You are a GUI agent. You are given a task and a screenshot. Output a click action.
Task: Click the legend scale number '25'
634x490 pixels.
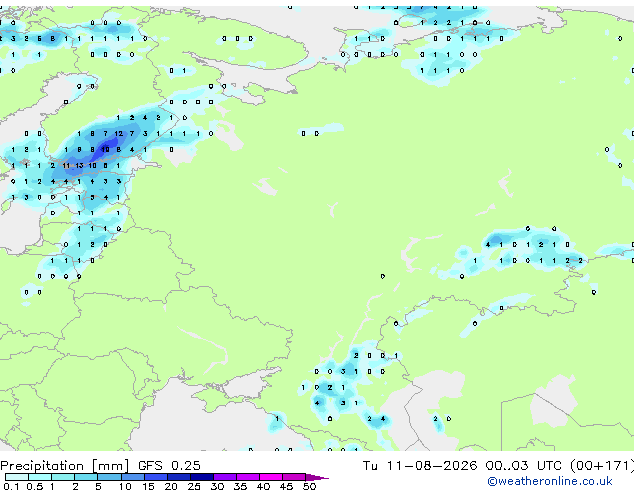(x=194, y=486)
